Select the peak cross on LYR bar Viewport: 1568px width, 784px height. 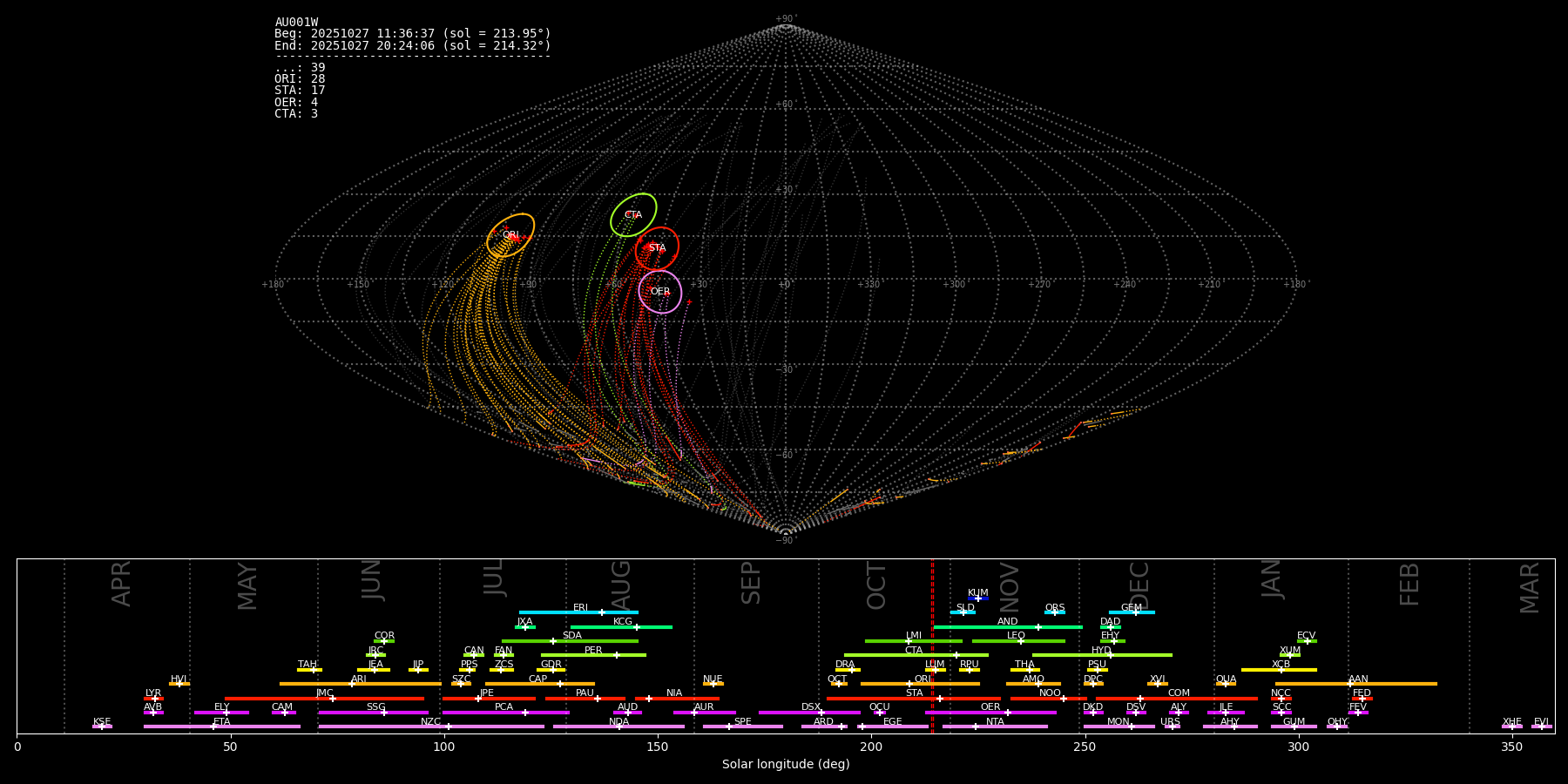(x=155, y=699)
